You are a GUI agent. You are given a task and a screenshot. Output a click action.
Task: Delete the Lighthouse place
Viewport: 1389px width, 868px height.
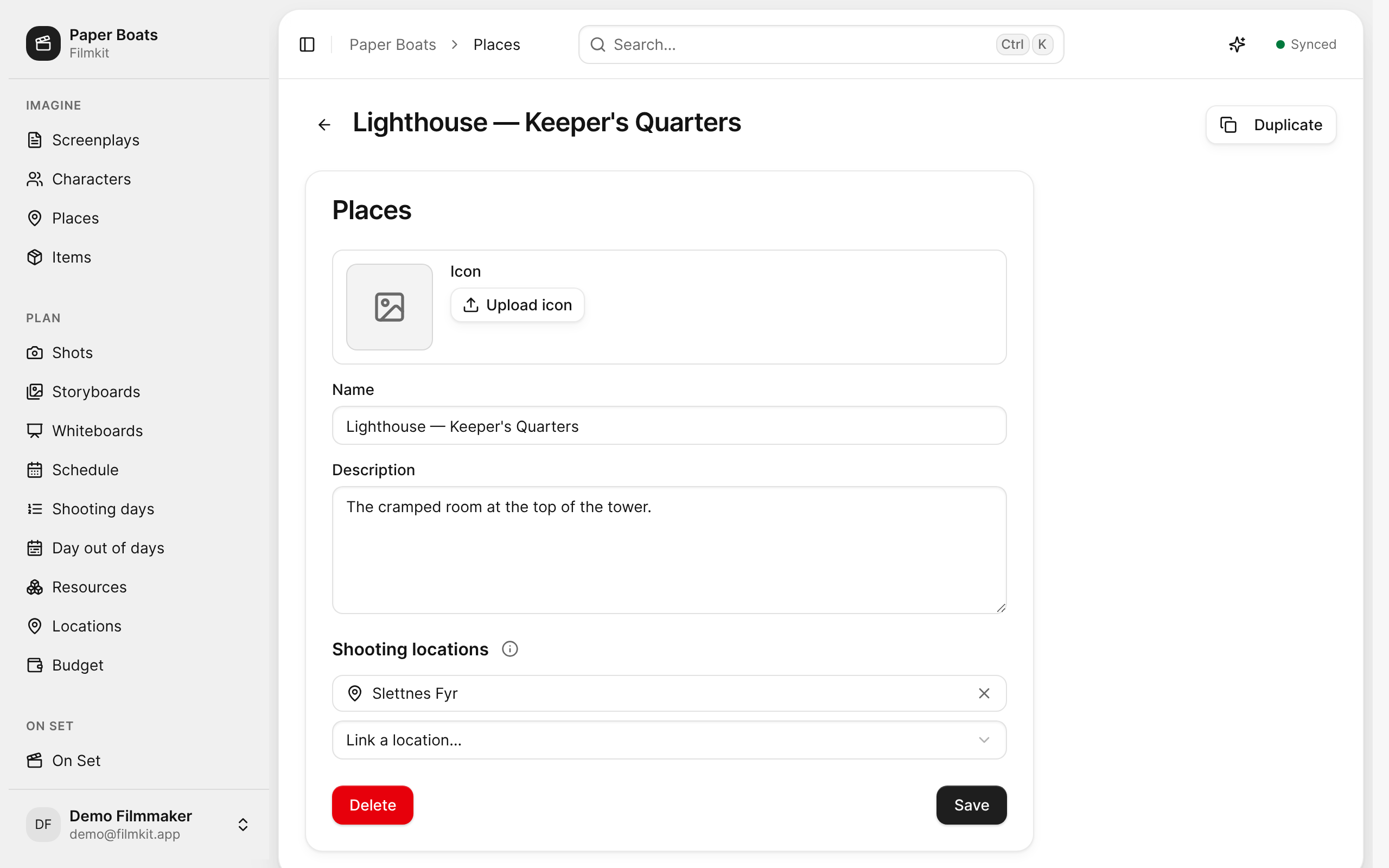tap(373, 805)
